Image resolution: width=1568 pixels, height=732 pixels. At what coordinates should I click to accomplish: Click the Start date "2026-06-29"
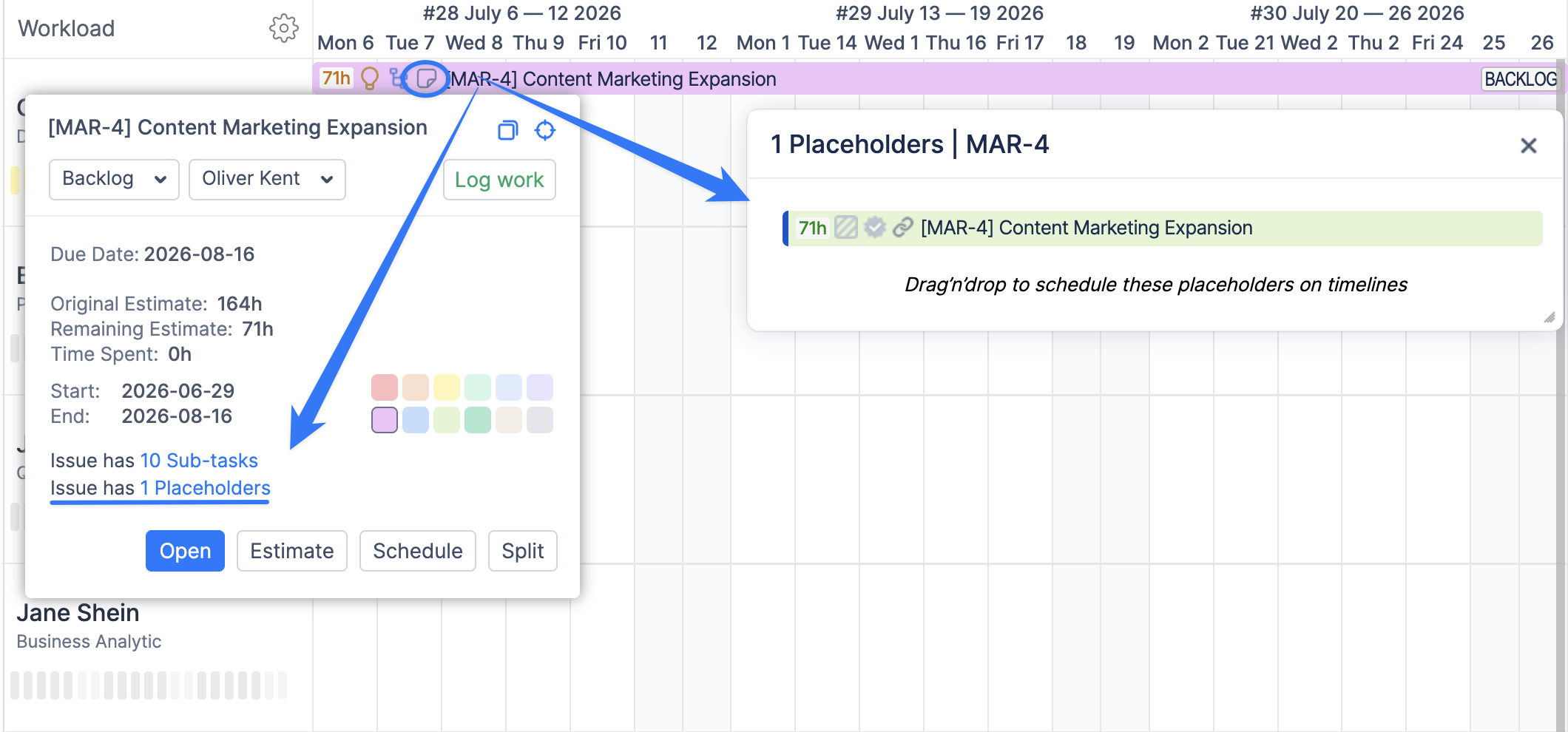coord(178,391)
